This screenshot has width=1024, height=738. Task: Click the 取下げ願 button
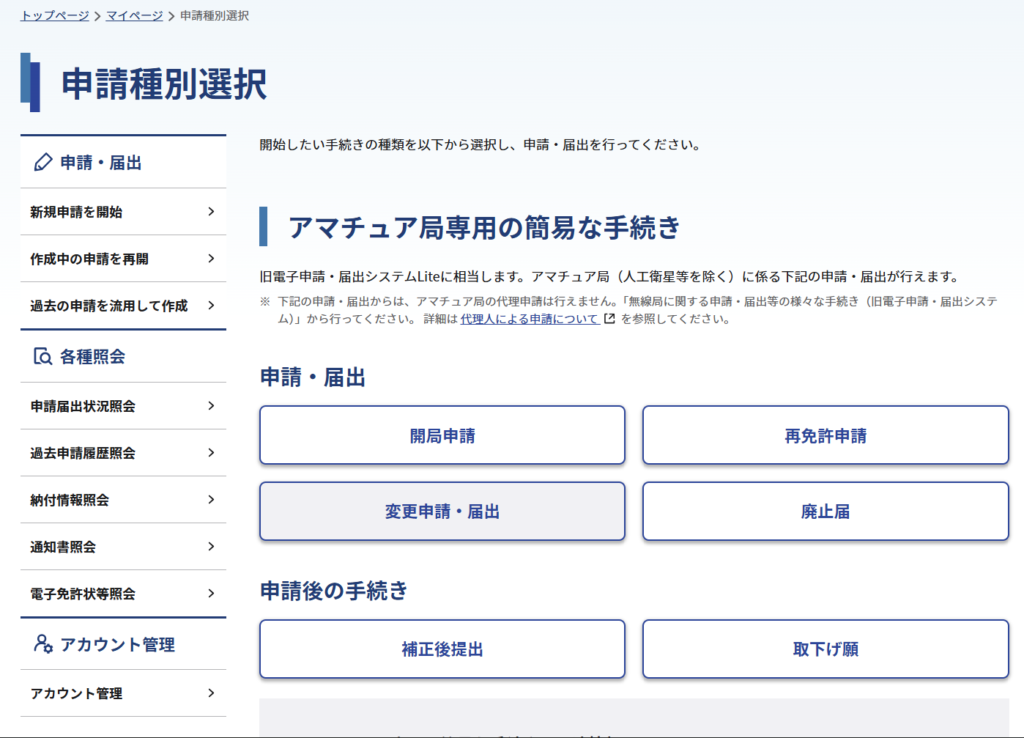click(825, 649)
